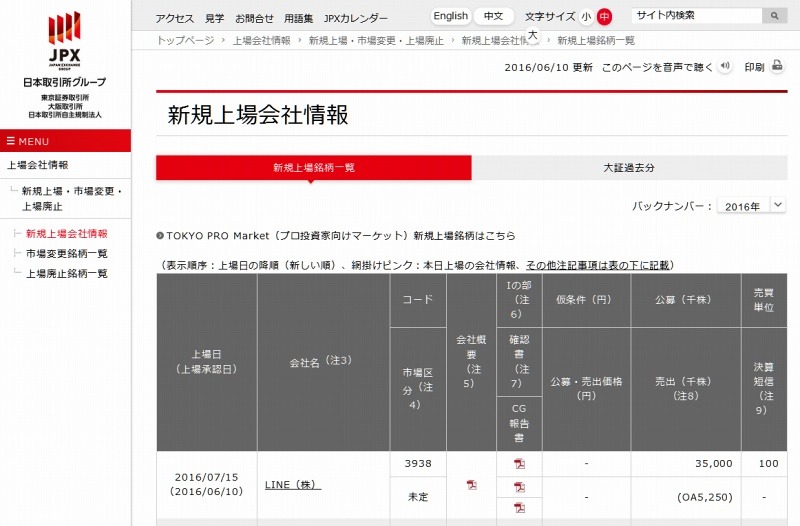Image resolution: width=800 pixels, height=526 pixels.
Task: Click このページを音声で聴く link
Action: point(657,67)
